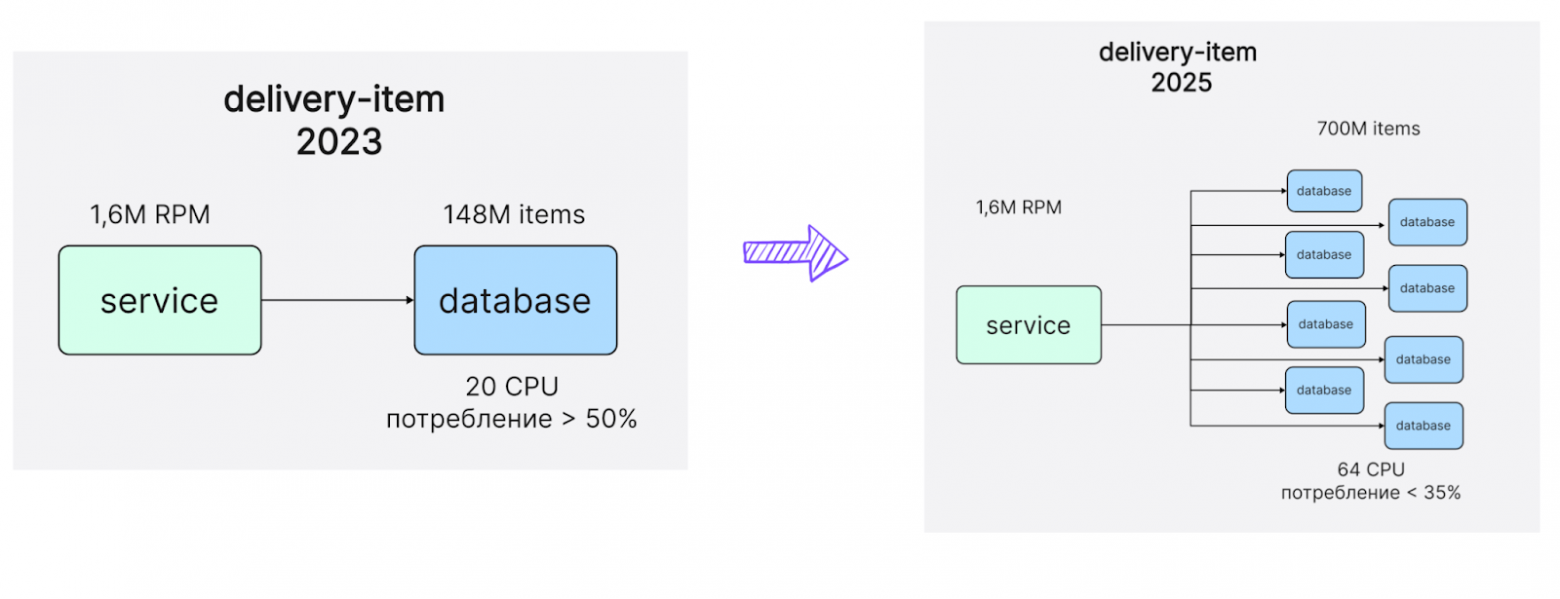Screen dimensions: 1560x599
Task: Click the "148M items" label
Action: [514, 214]
